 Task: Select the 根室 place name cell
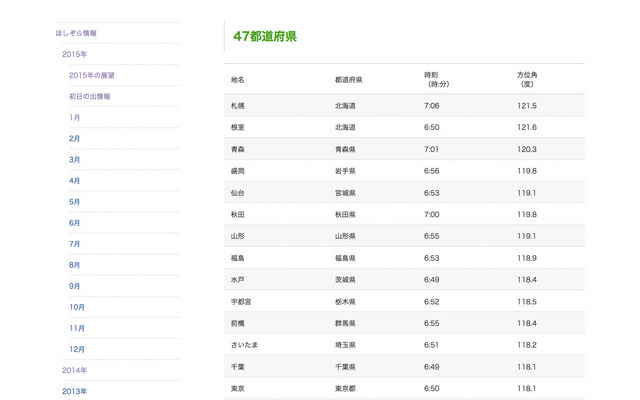click(238, 127)
